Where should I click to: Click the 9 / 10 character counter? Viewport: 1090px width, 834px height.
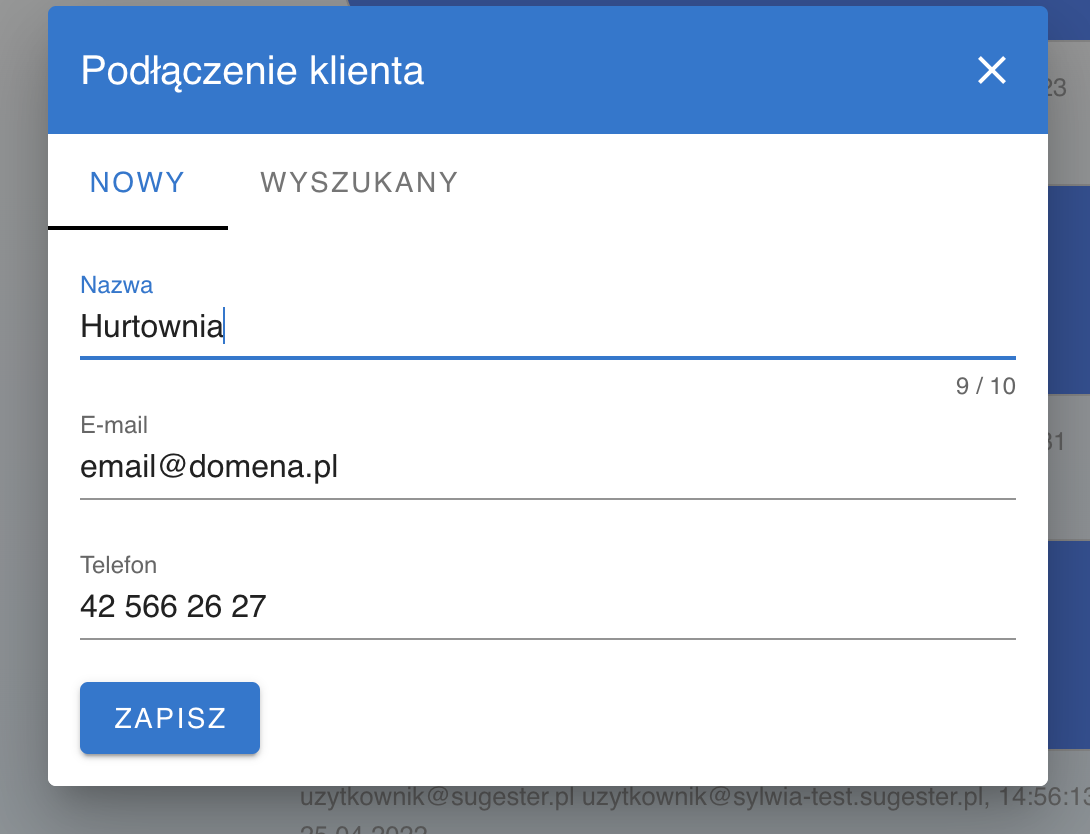[985, 386]
